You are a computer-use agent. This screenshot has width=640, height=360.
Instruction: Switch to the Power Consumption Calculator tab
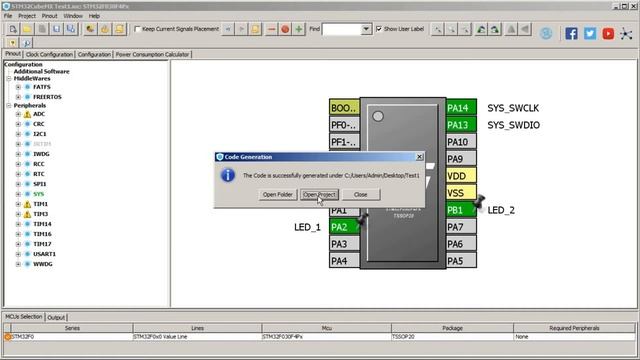152,54
